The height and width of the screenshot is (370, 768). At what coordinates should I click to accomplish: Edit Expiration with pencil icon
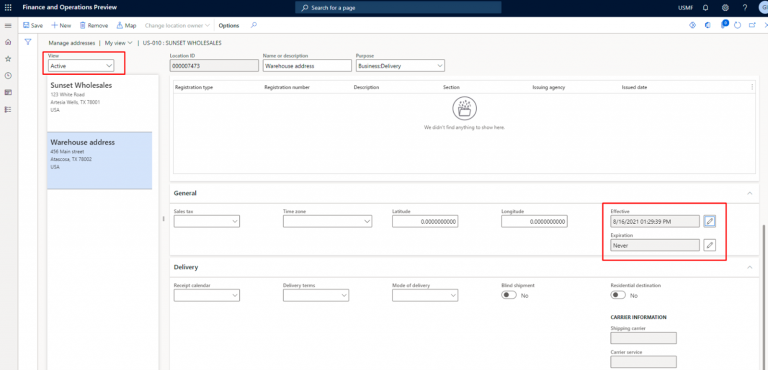[709, 245]
